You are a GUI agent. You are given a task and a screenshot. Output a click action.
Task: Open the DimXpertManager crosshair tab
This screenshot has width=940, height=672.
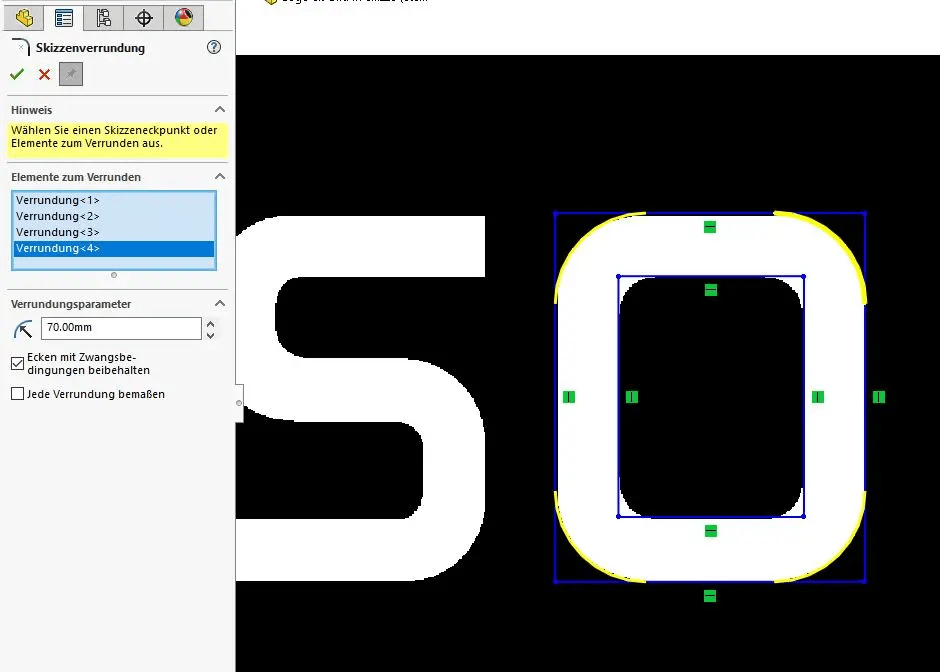click(144, 17)
